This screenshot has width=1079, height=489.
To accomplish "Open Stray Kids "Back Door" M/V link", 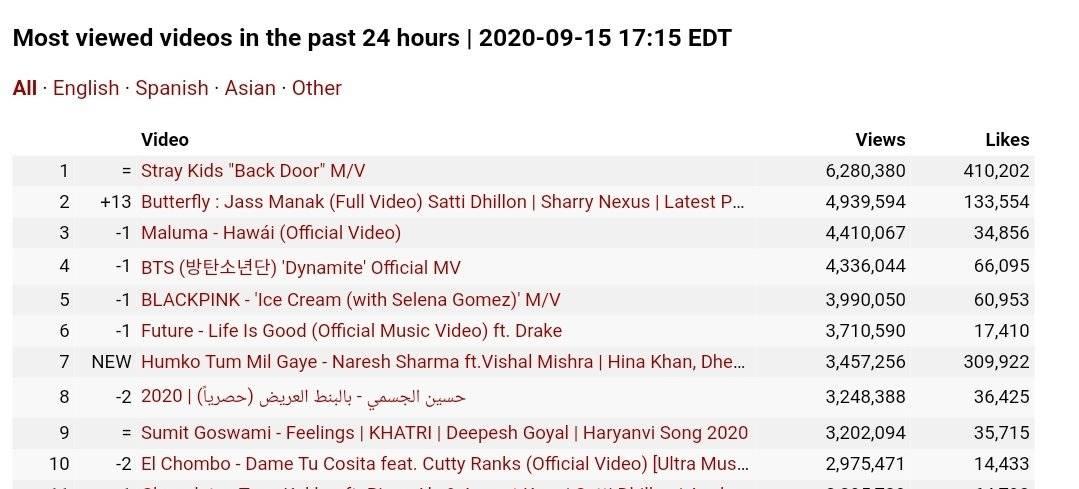I will point(253,171).
